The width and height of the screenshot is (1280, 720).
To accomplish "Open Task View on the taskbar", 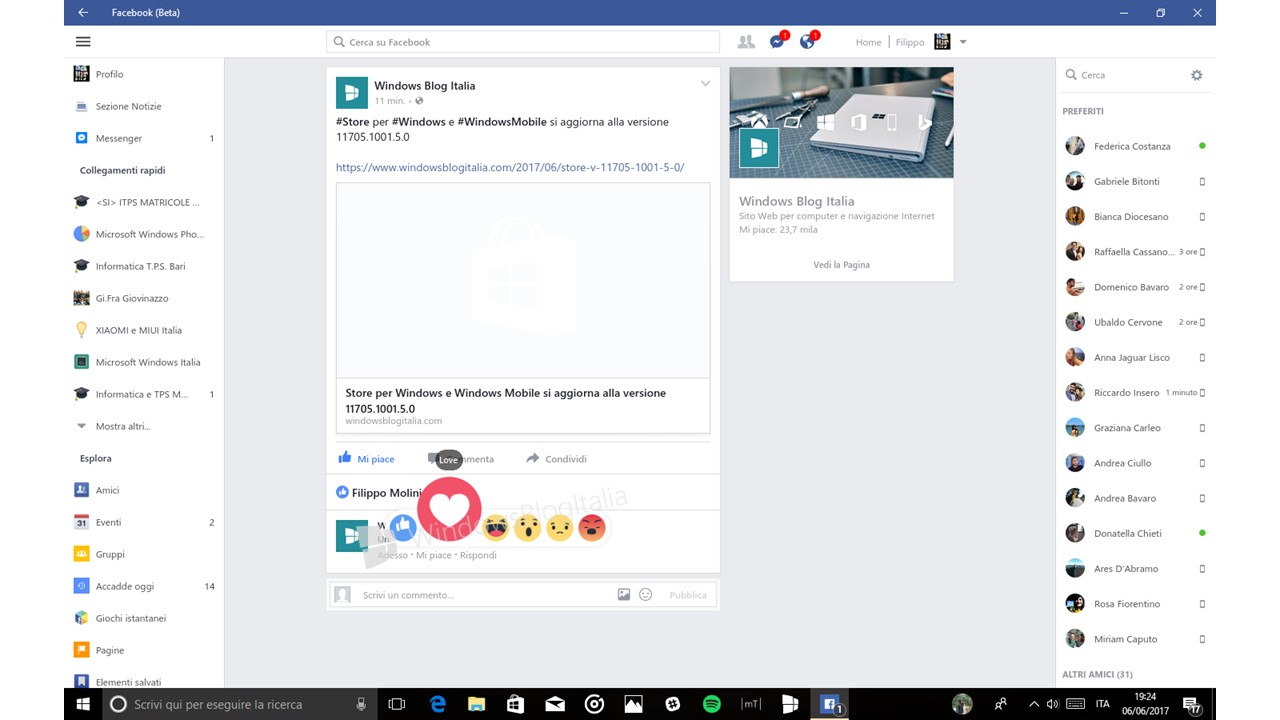I will [x=397, y=704].
